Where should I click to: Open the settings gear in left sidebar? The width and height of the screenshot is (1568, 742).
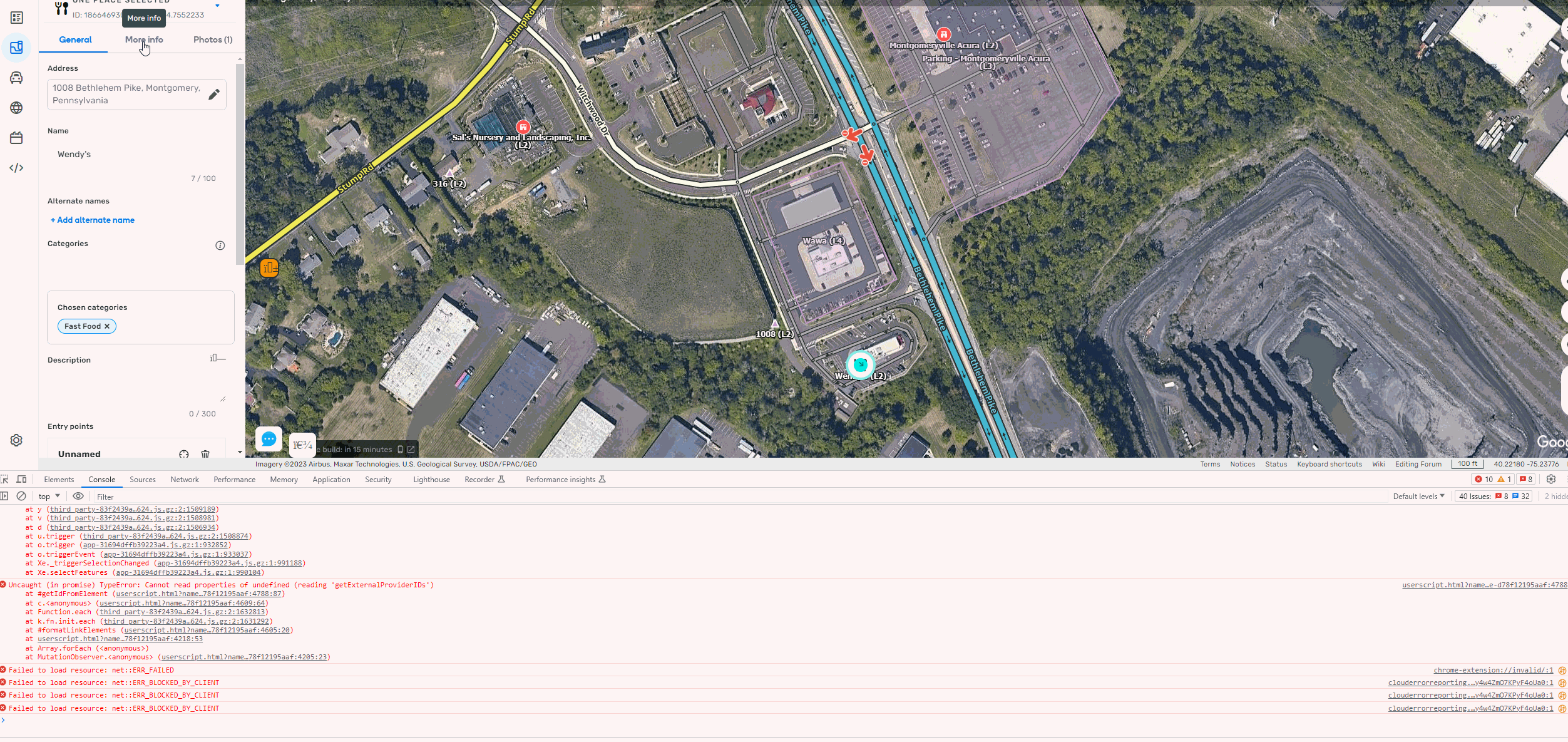(16, 440)
